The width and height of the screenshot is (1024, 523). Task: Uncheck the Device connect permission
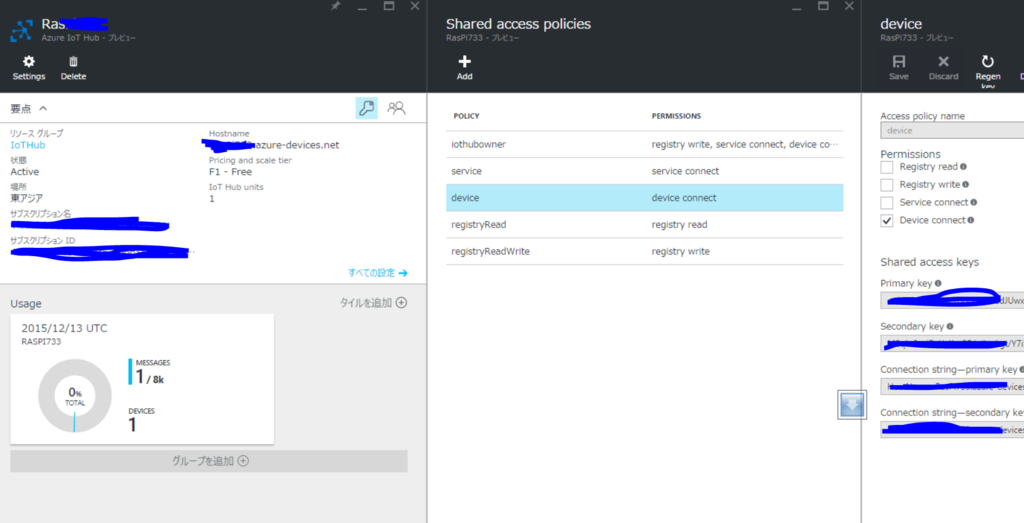[x=886, y=221]
